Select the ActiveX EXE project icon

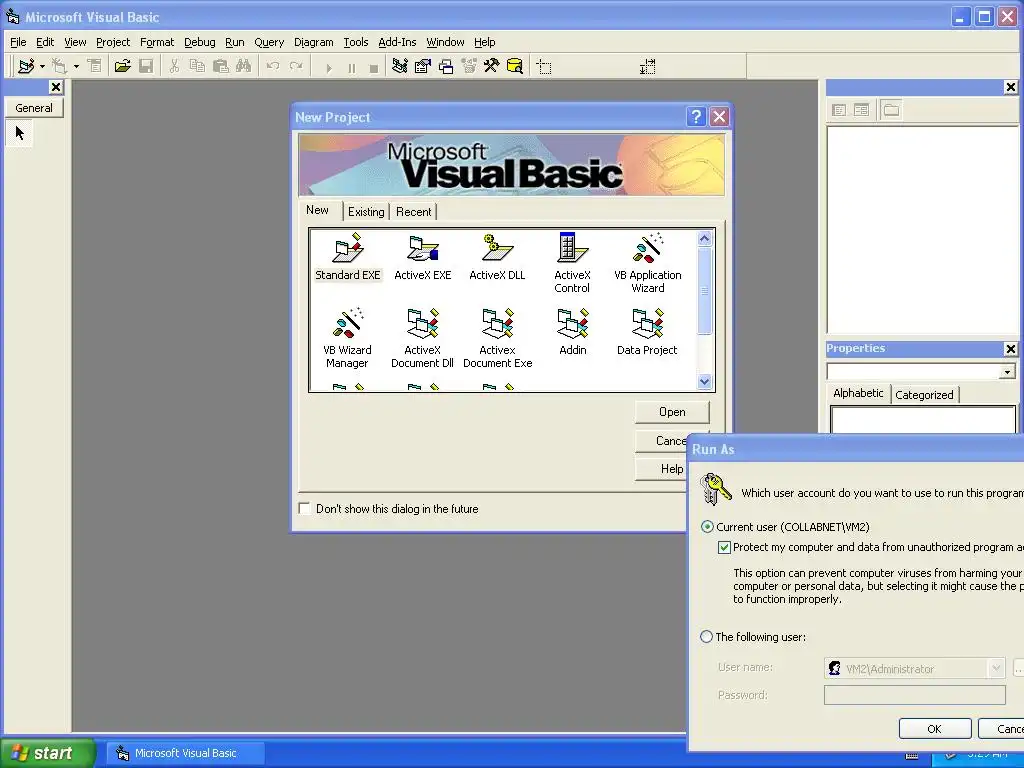423,257
